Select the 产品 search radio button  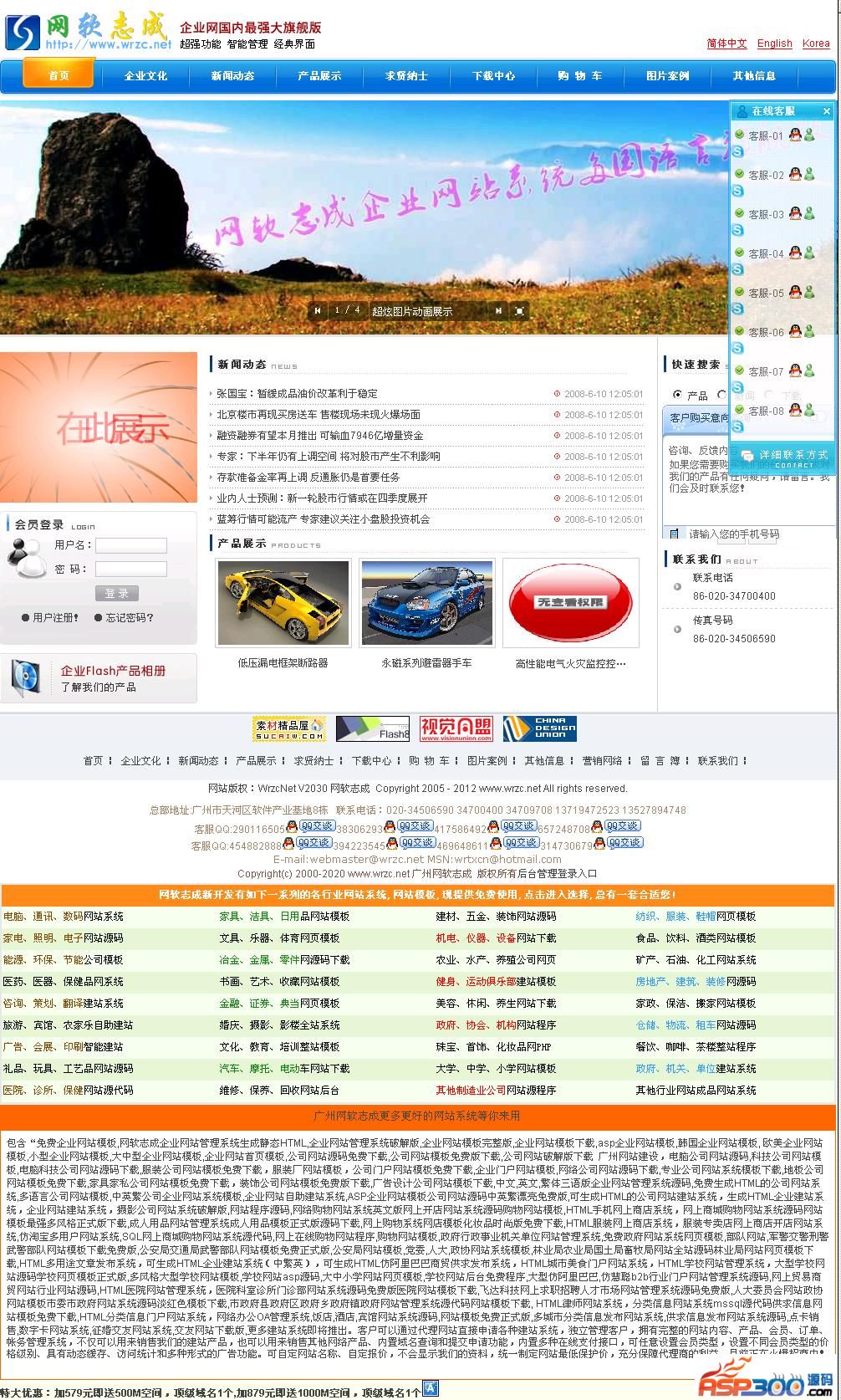click(x=677, y=395)
